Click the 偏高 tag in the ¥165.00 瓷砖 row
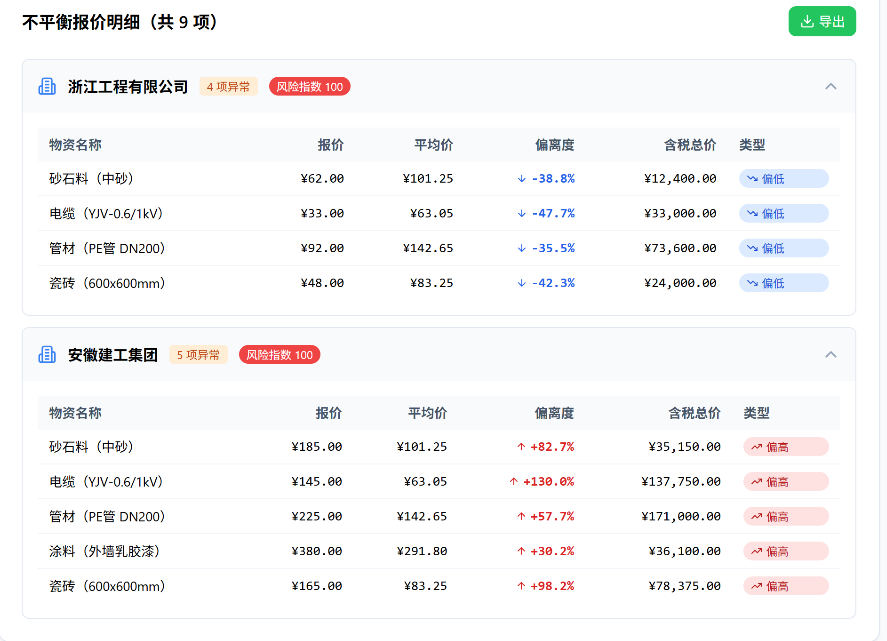This screenshot has height=641, width=887. [786, 586]
